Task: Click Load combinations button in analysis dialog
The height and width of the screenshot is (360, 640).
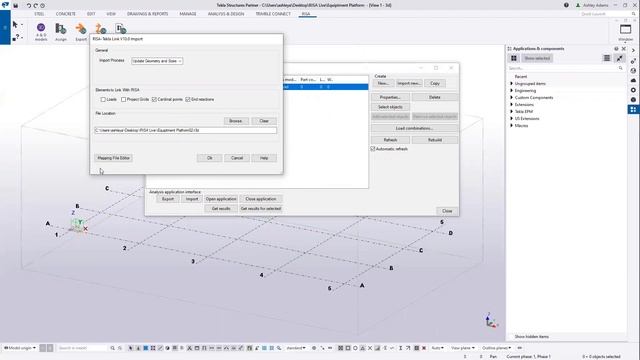Action: point(414,128)
